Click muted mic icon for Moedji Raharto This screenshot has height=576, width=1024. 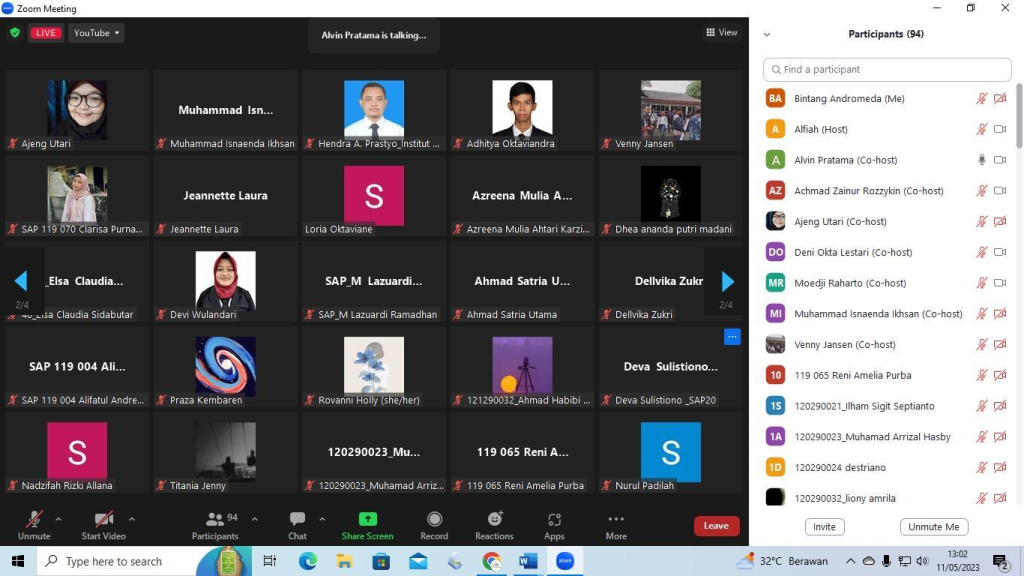point(982,283)
